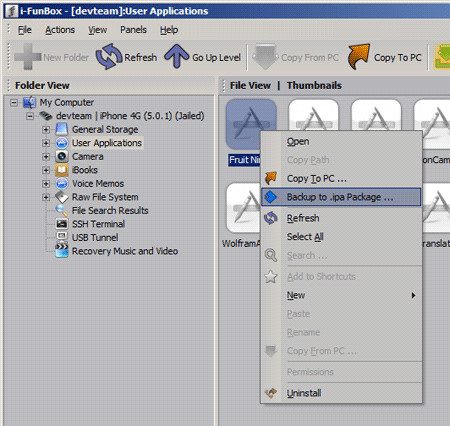Select the WolframAlpha app thumbnail
Screen dimensions: 450x426
[243, 208]
